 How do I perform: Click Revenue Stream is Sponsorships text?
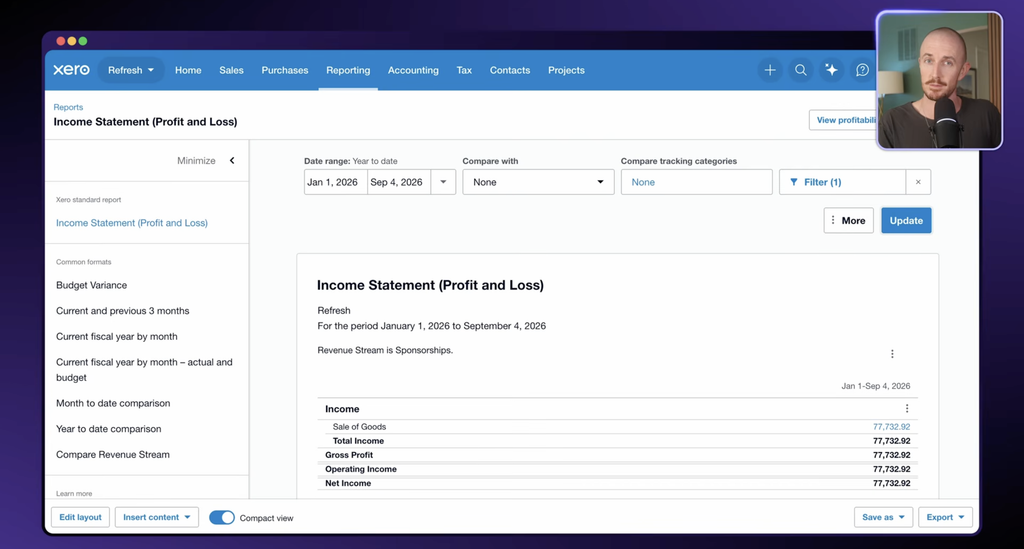tap(385, 350)
